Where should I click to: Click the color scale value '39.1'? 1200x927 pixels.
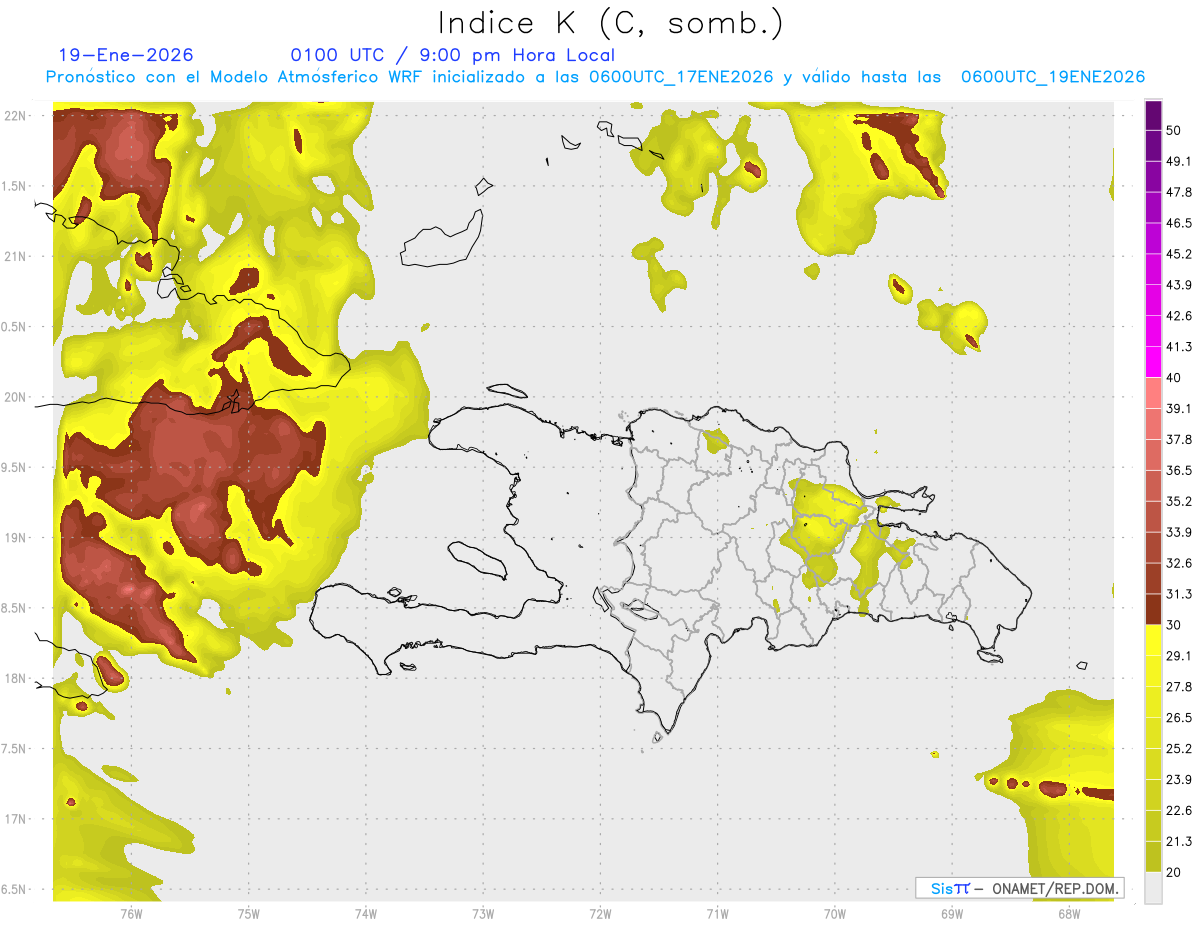click(1179, 409)
